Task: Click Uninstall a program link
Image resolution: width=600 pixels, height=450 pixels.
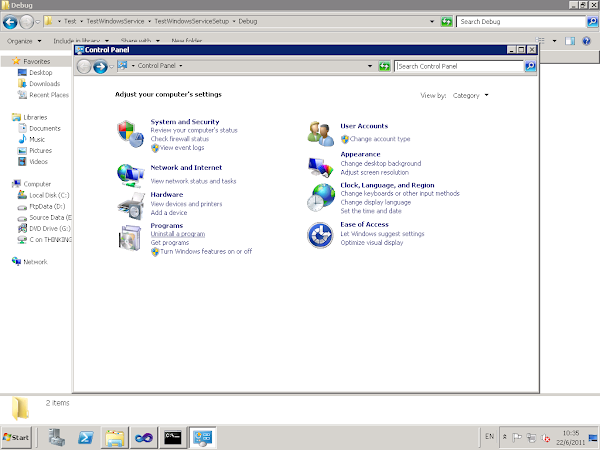Action: tap(178, 234)
